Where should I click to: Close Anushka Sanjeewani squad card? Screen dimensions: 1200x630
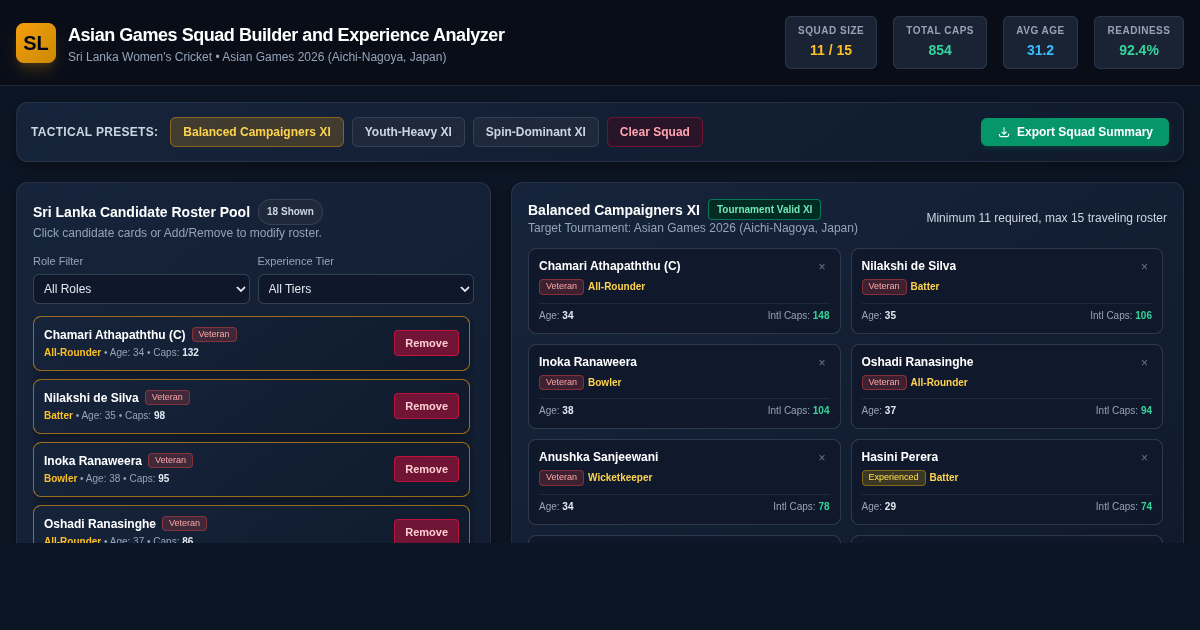coord(822,458)
